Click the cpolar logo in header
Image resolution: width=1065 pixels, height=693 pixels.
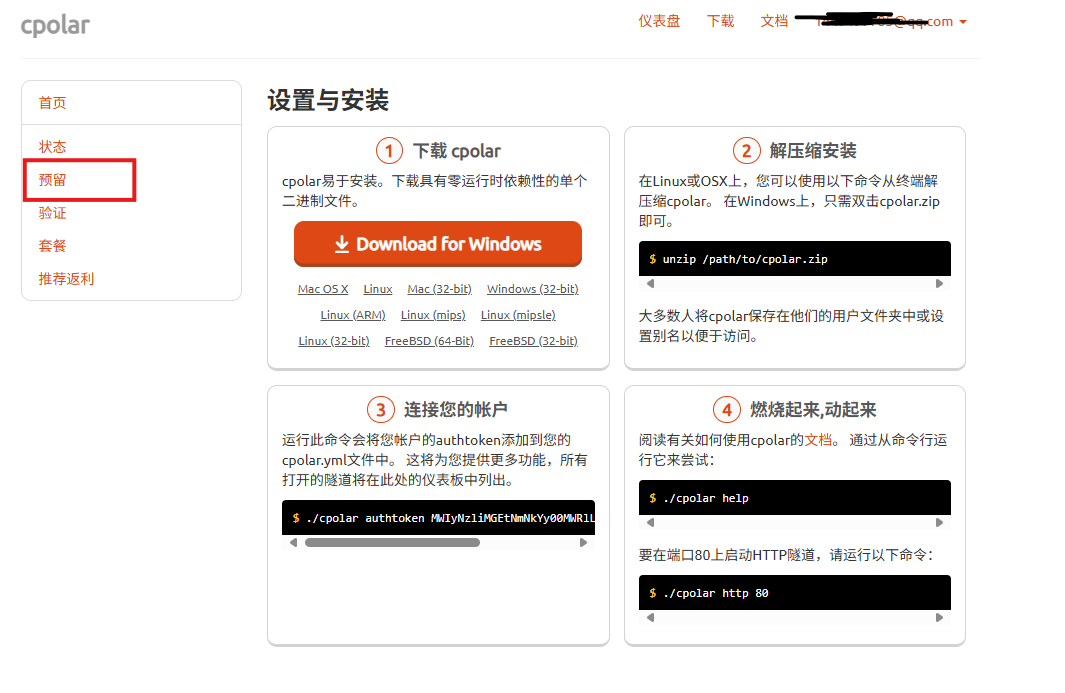click(55, 25)
